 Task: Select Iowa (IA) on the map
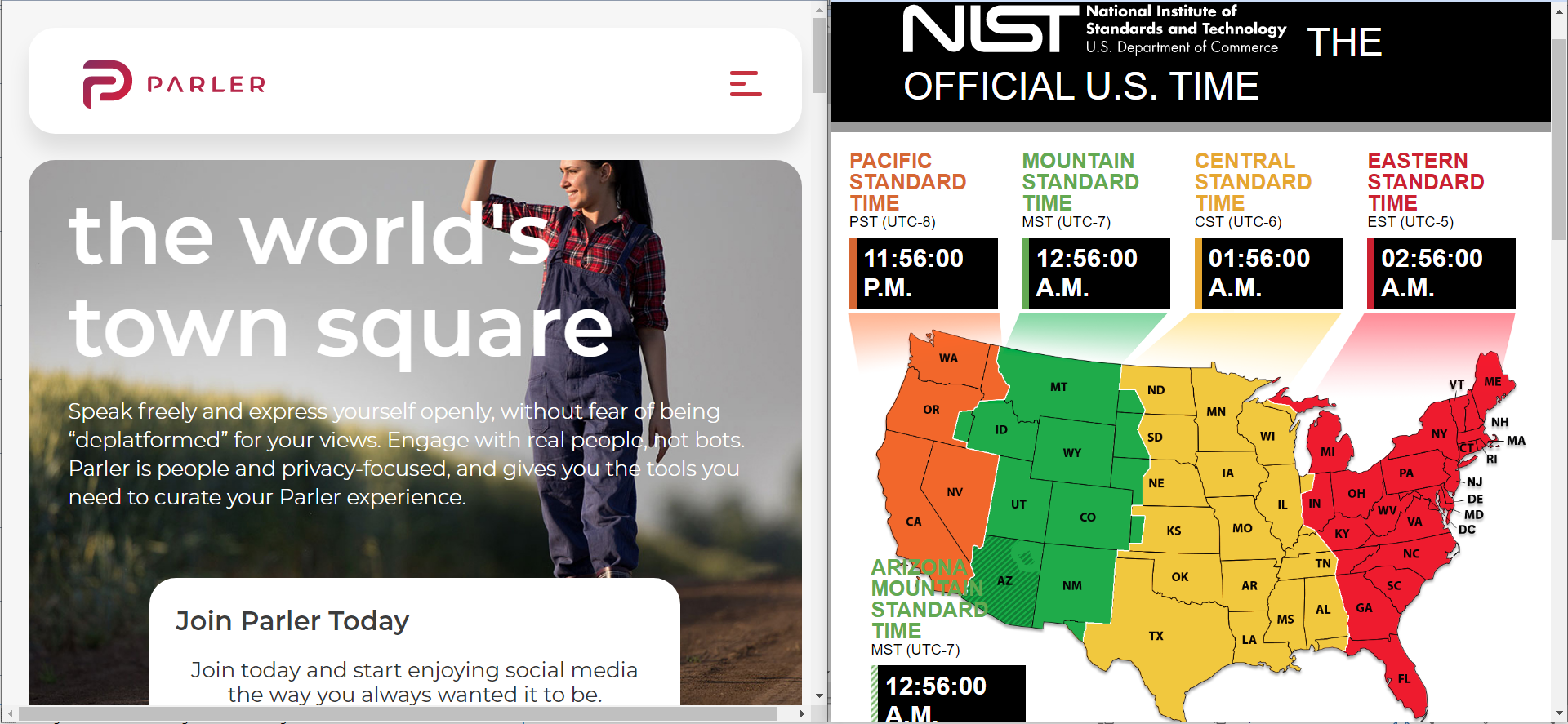tap(1228, 473)
